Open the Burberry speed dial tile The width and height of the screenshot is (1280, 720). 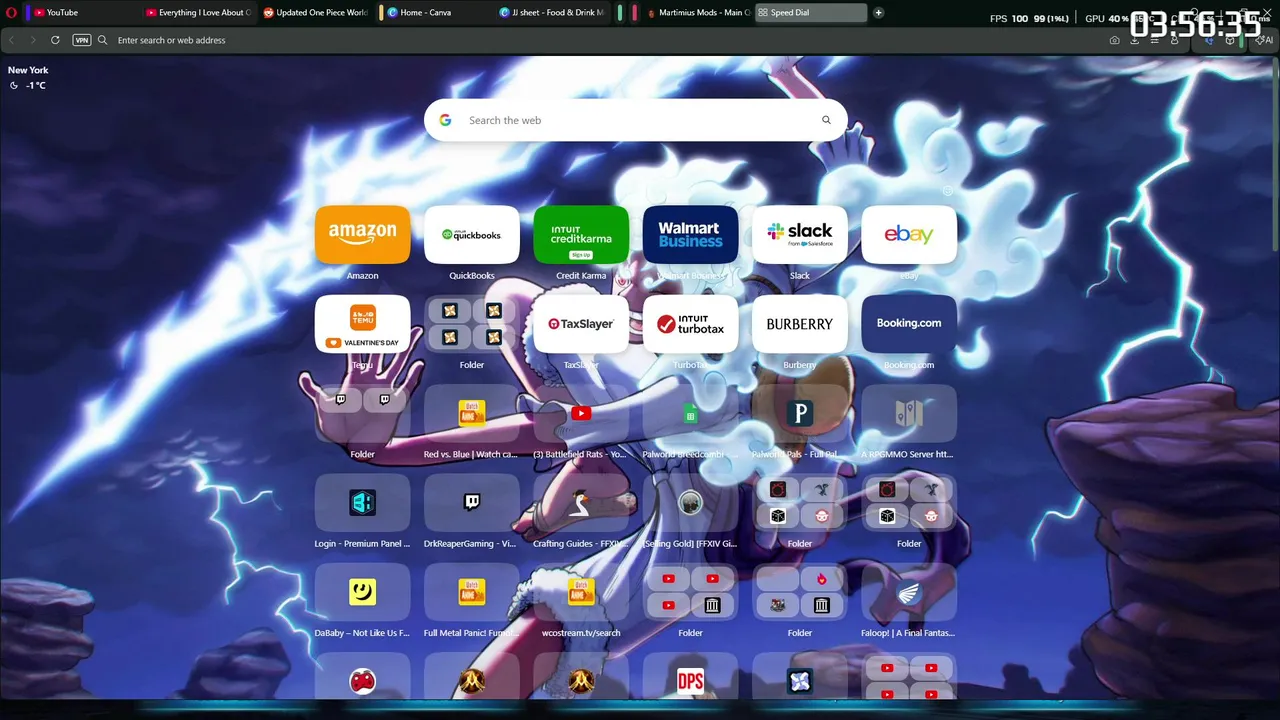(800, 324)
